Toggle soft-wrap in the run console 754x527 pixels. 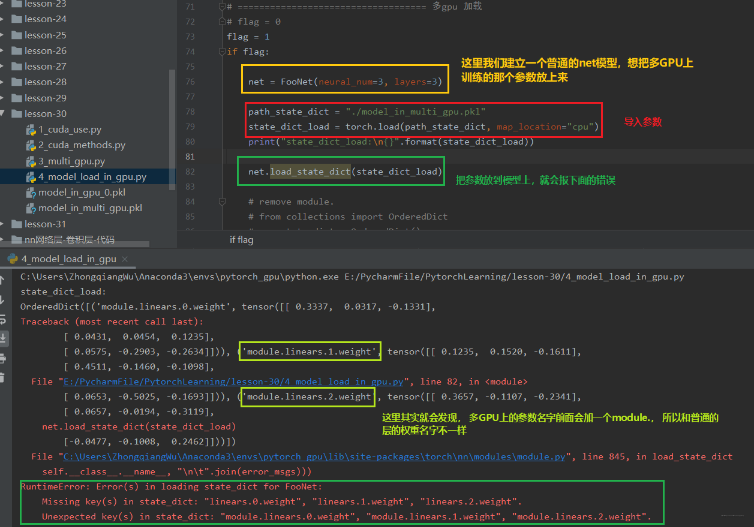2,319
